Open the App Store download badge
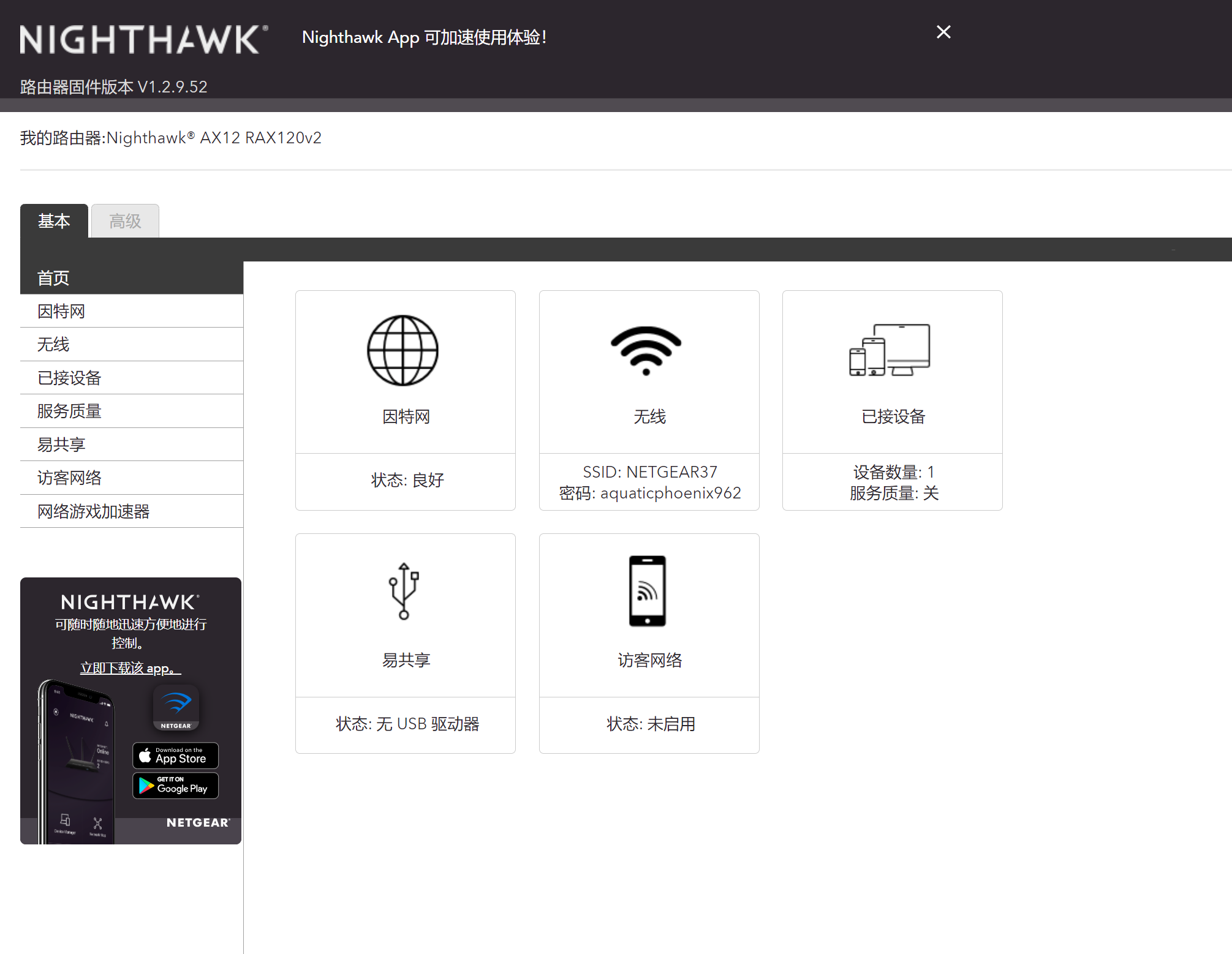This screenshot has height=954, width=1232. 176,756
